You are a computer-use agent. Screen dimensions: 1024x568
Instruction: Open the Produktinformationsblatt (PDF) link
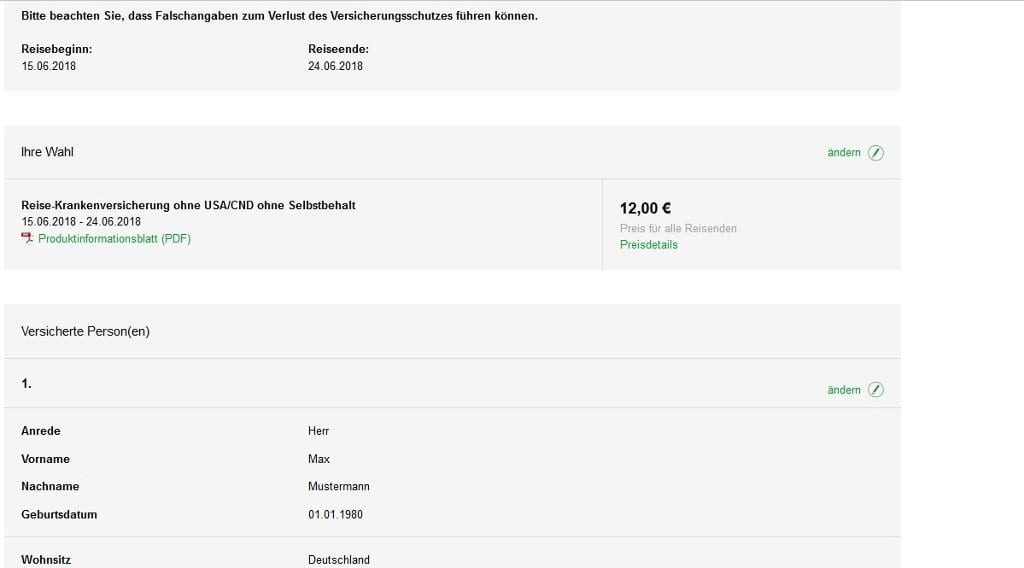[114, 239]
